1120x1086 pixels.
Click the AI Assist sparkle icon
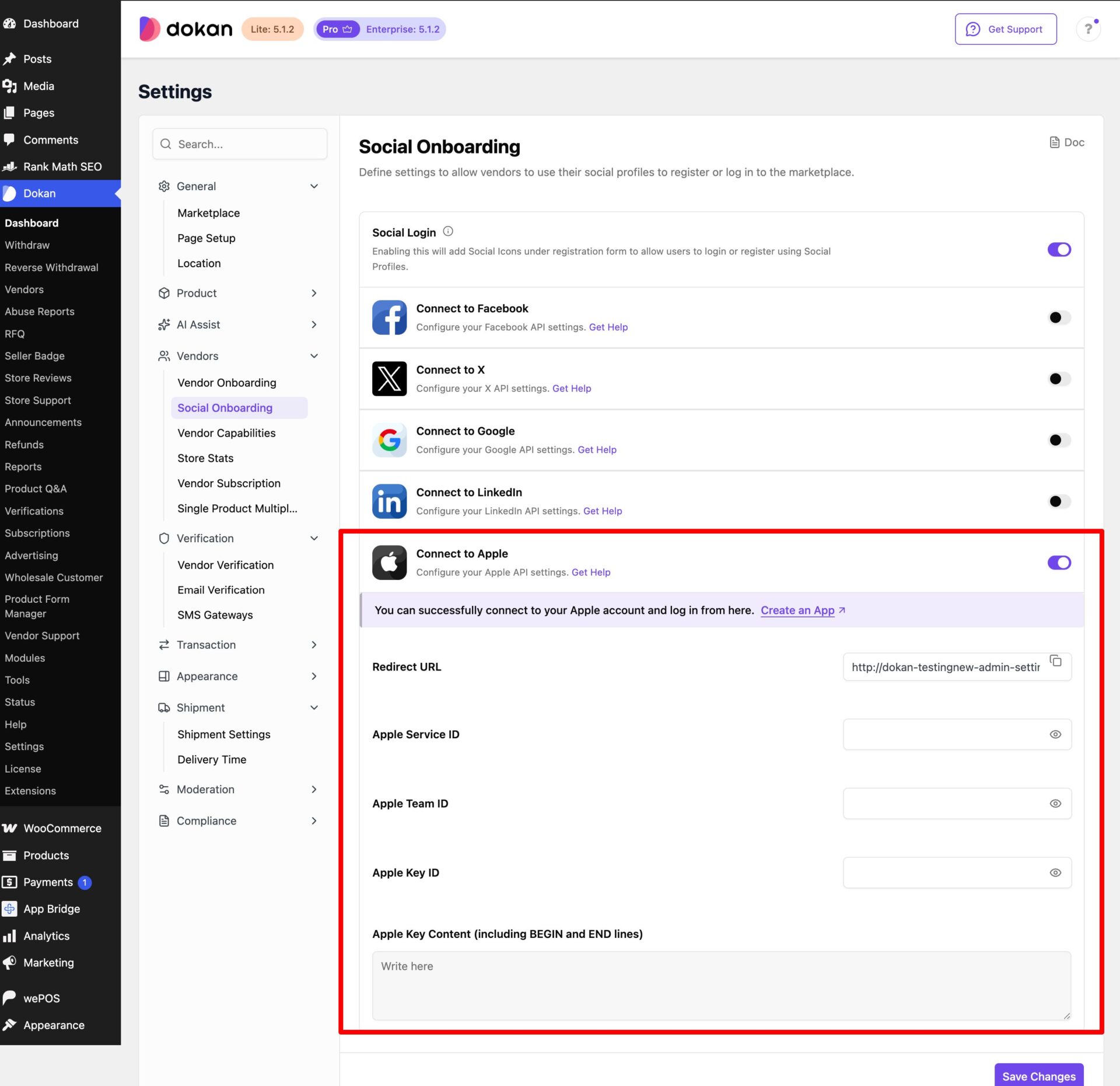(x=164, y=324)
